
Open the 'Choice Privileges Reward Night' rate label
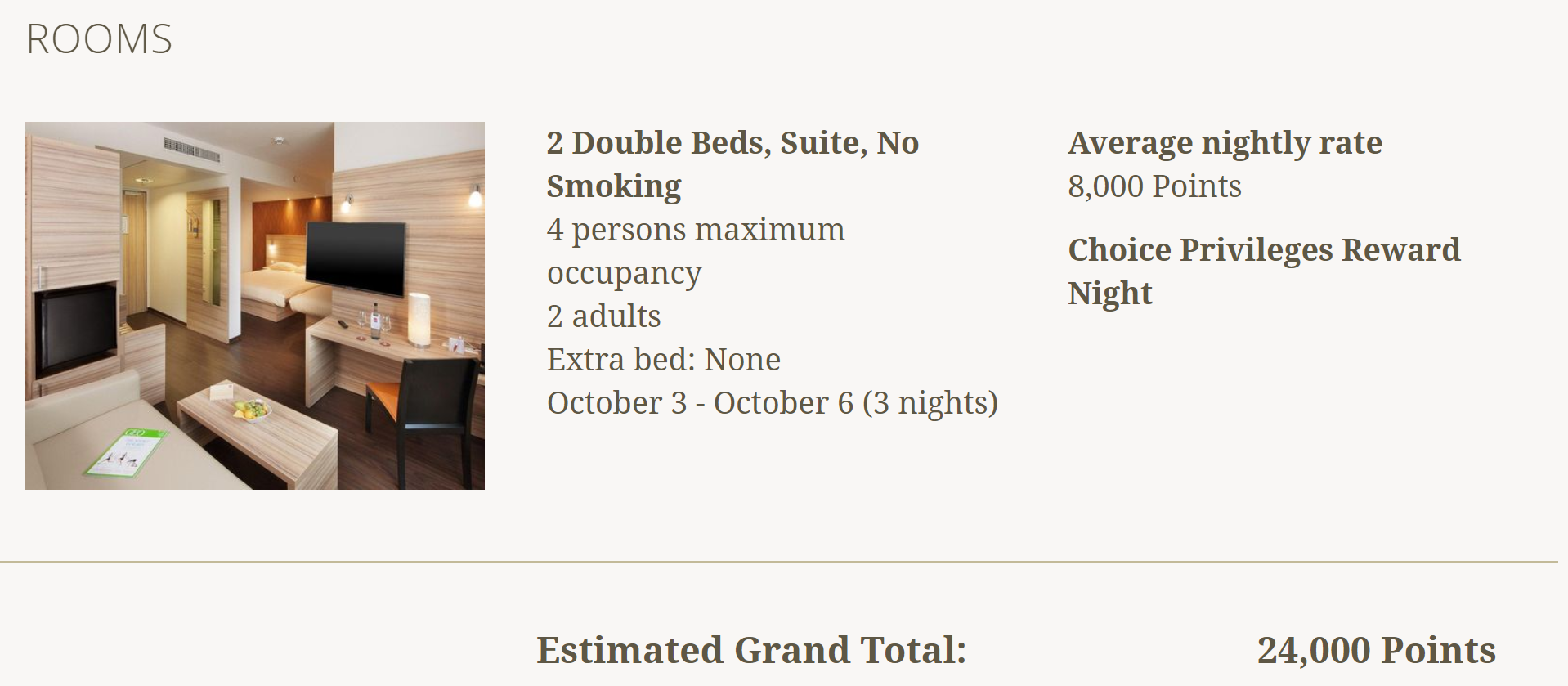tap(1263, 271)
